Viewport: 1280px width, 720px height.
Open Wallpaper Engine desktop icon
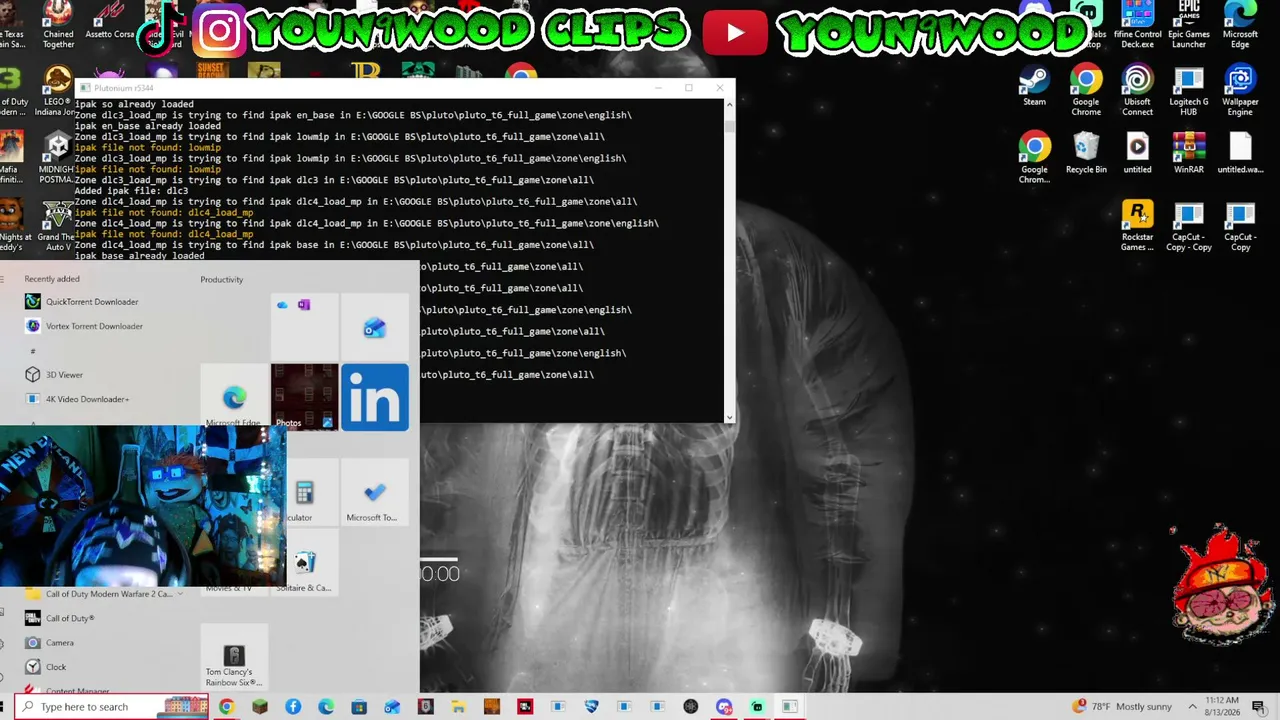1240,91
